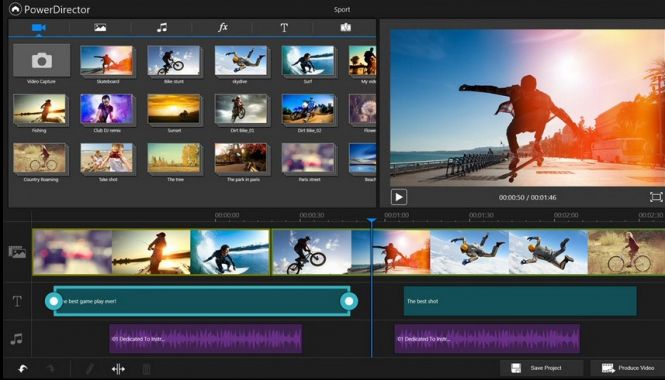Viewport: 665px width, 380px height.
Task: Click right trim handle of selected title
Action: 349,301
